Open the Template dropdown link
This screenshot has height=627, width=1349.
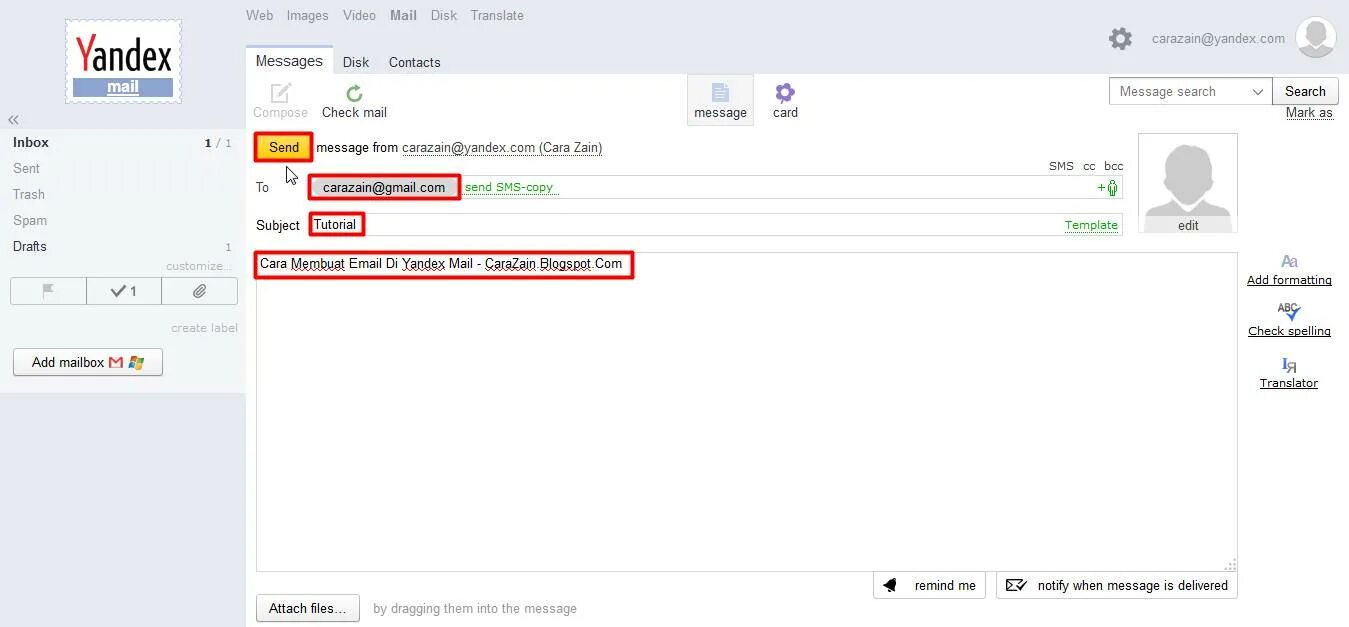coord(1091,225)
